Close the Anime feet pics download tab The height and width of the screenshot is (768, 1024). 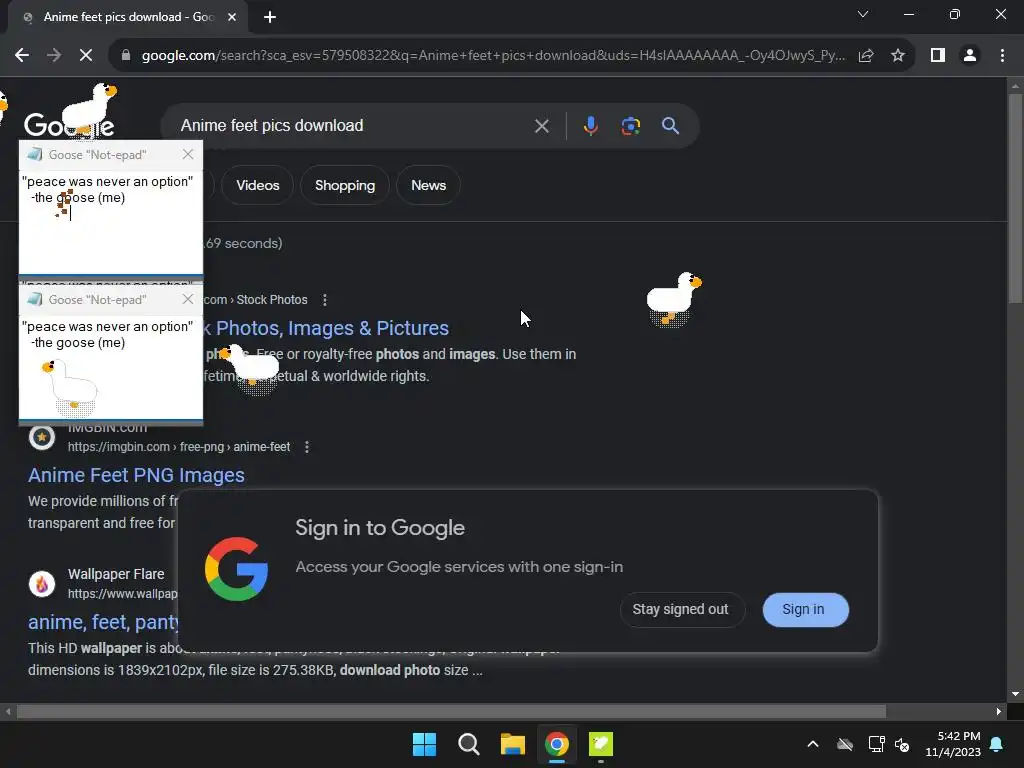[x=232, y=17]
